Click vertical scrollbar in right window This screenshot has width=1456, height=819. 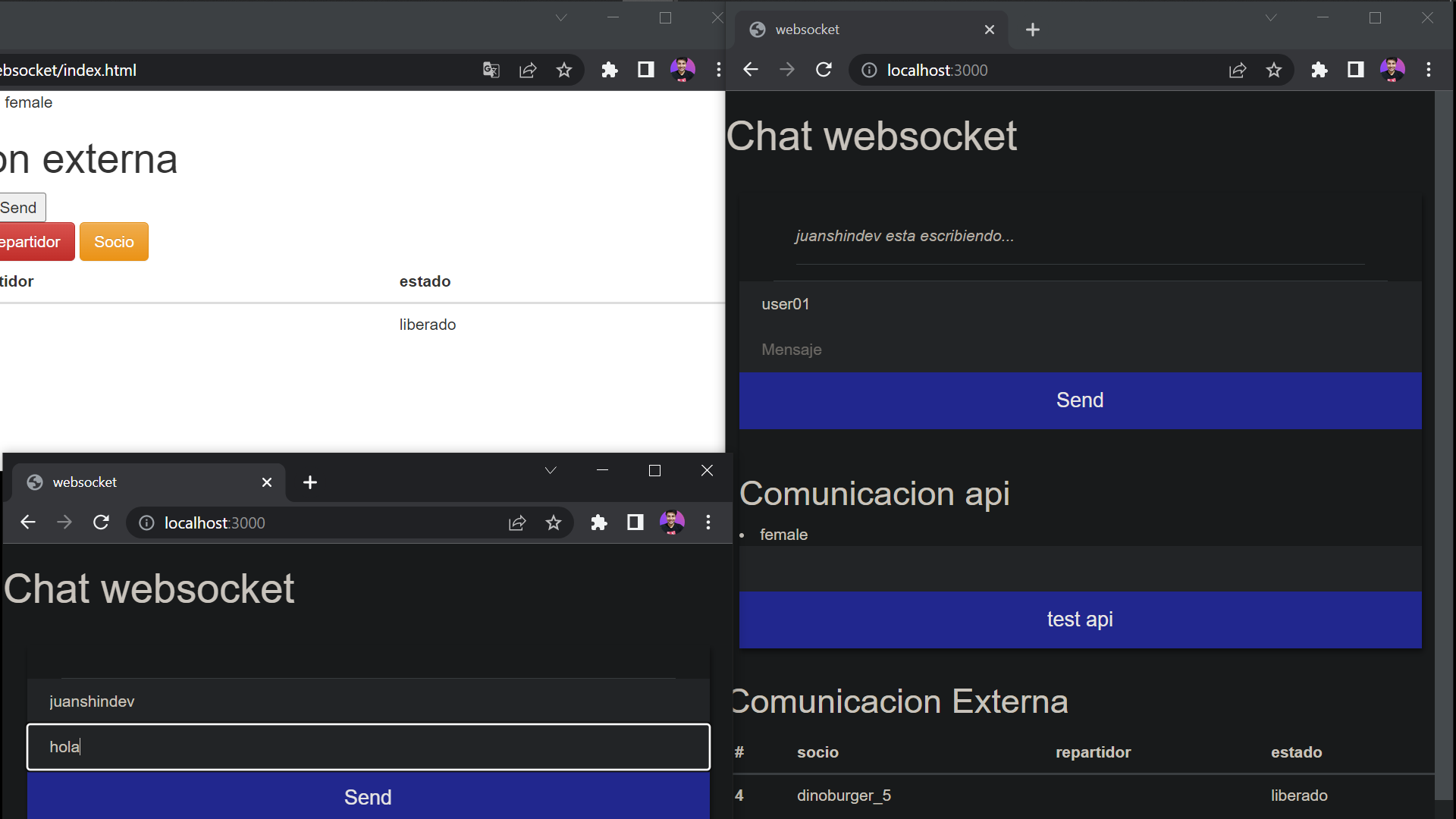(x=1444, y=446)
